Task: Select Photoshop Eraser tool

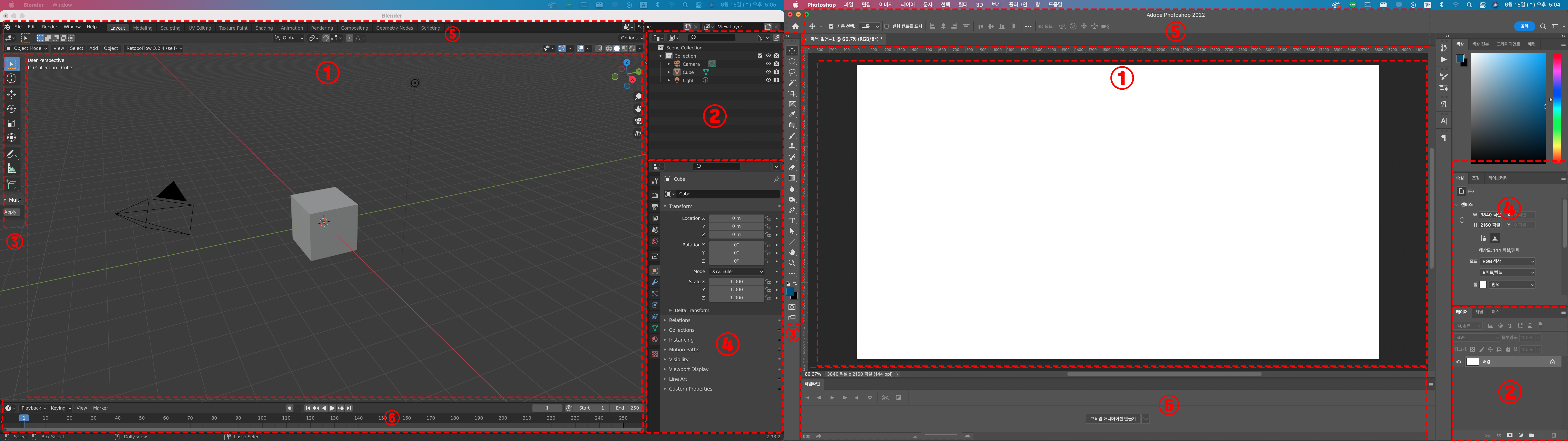Action: coord(792,167)
